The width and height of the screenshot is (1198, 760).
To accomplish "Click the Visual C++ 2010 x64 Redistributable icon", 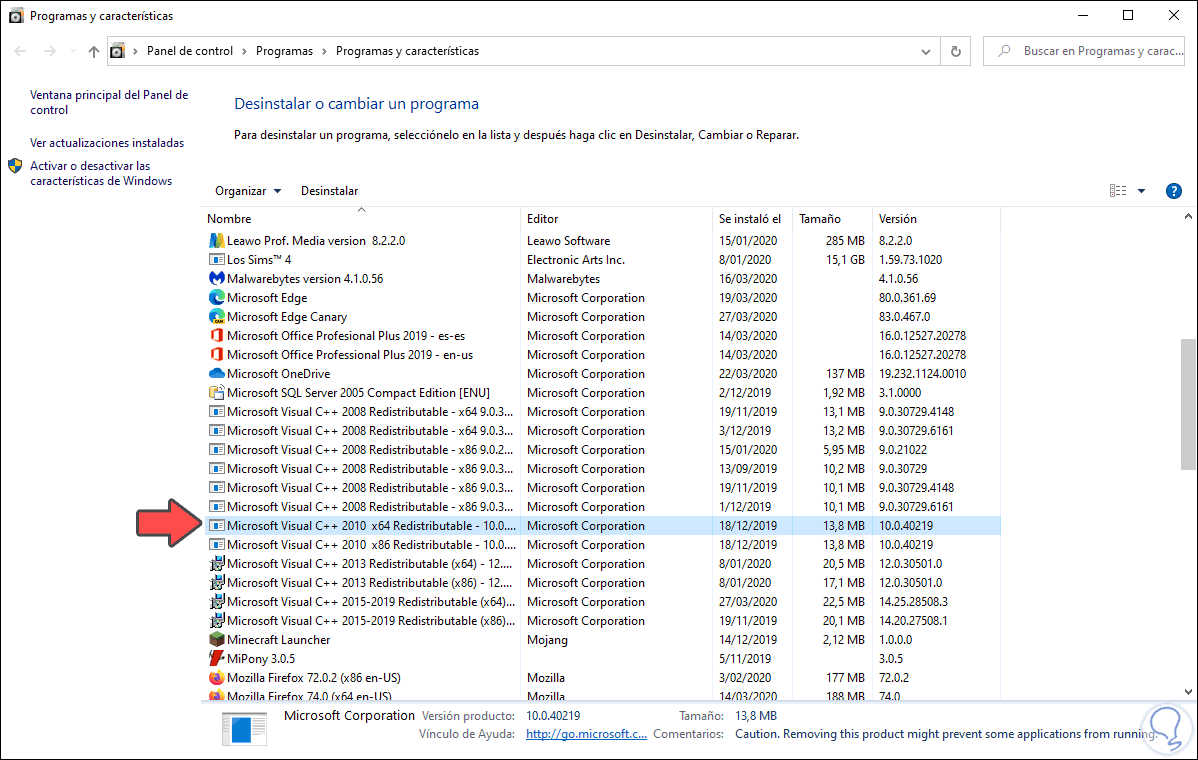I will [217, 526].
